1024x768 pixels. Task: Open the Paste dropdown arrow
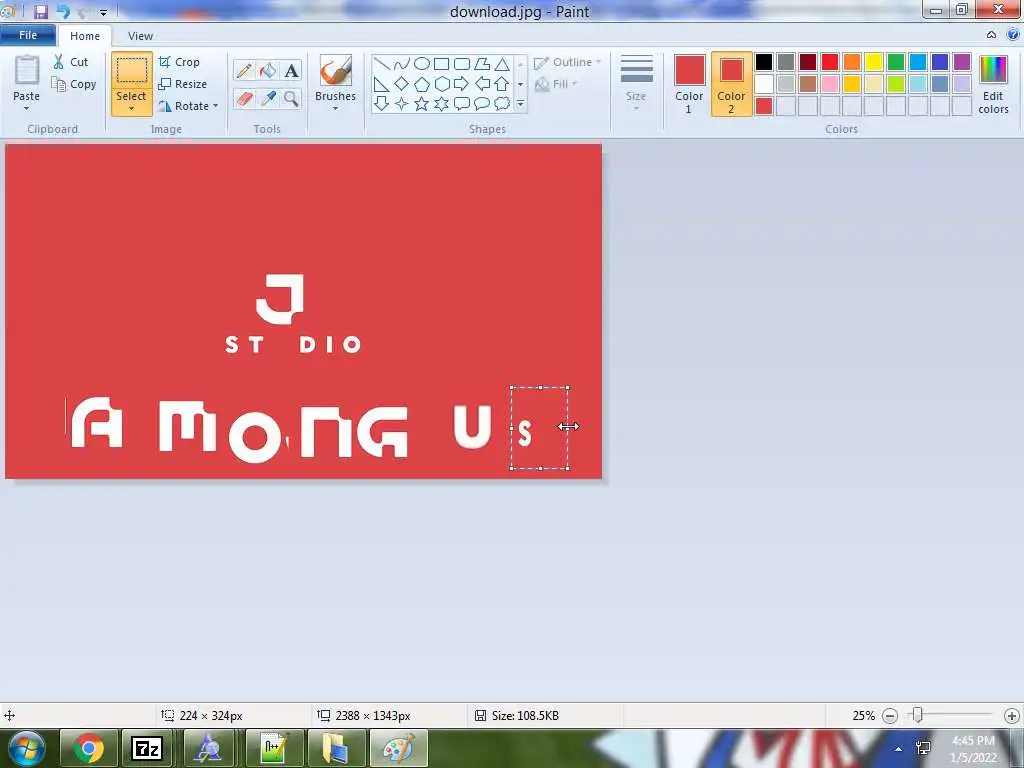pos(26,108)
